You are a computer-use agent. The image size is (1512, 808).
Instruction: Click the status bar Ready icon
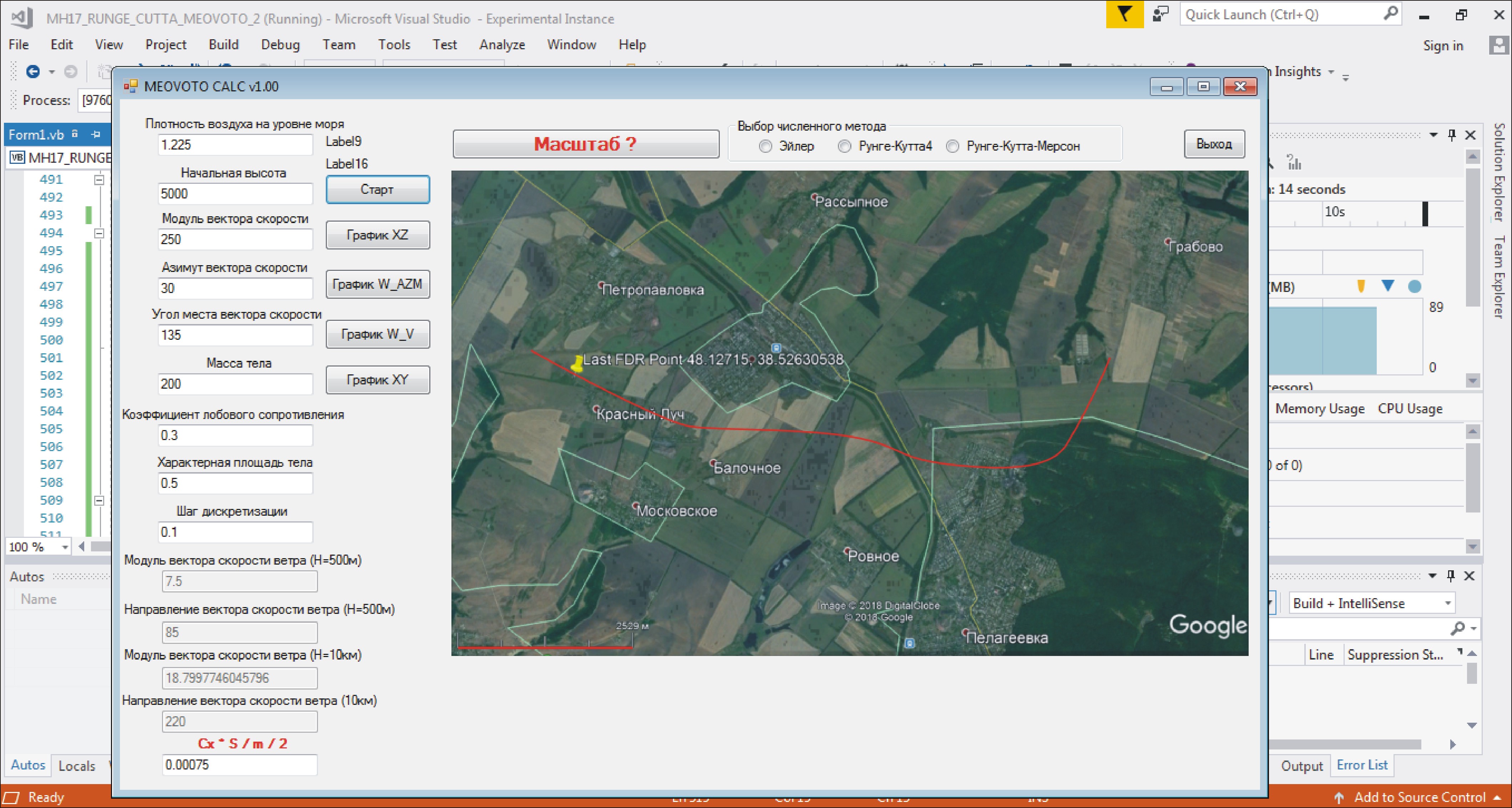click(11, 797)
